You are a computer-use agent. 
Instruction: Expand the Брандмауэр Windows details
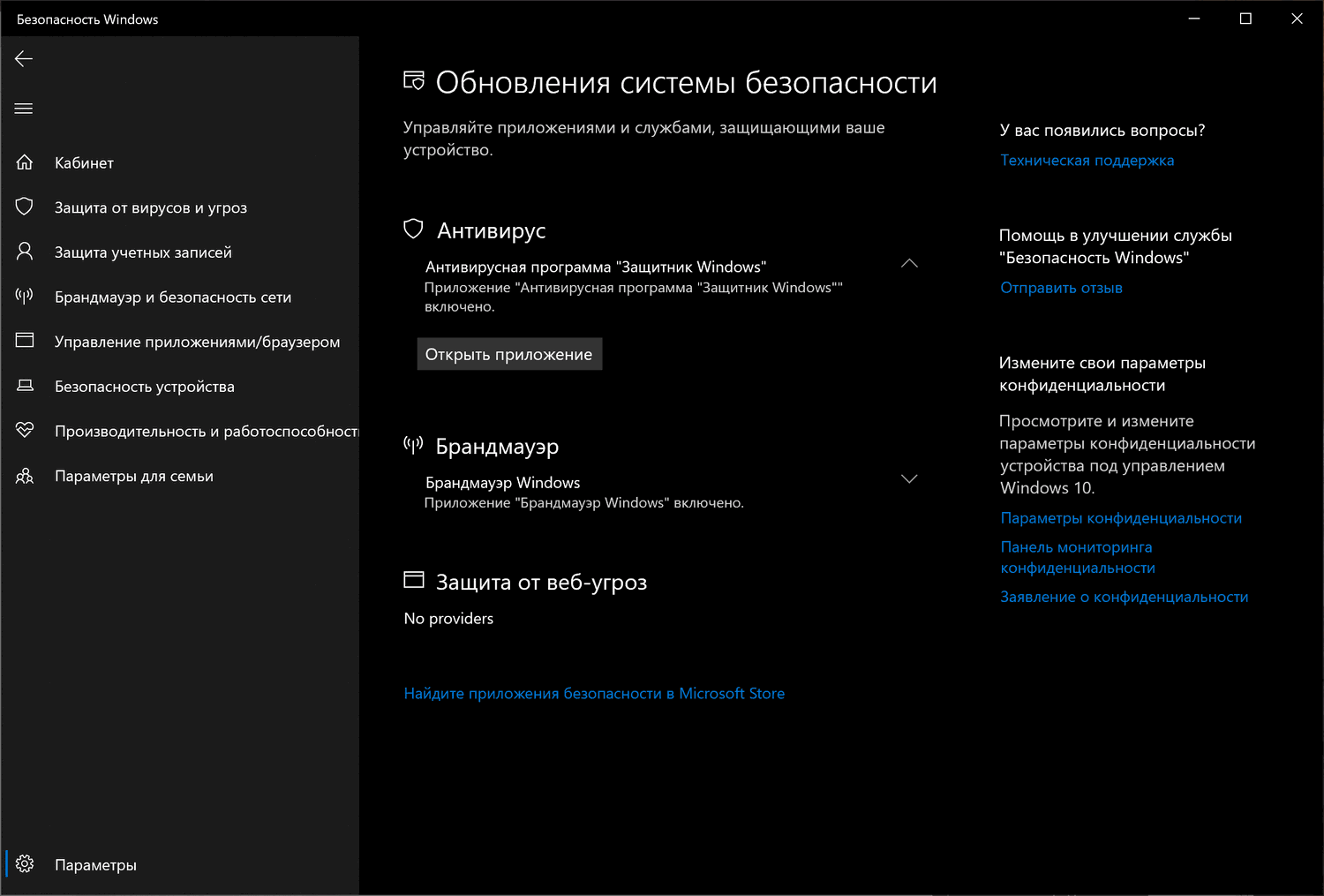tap(909, 479)
